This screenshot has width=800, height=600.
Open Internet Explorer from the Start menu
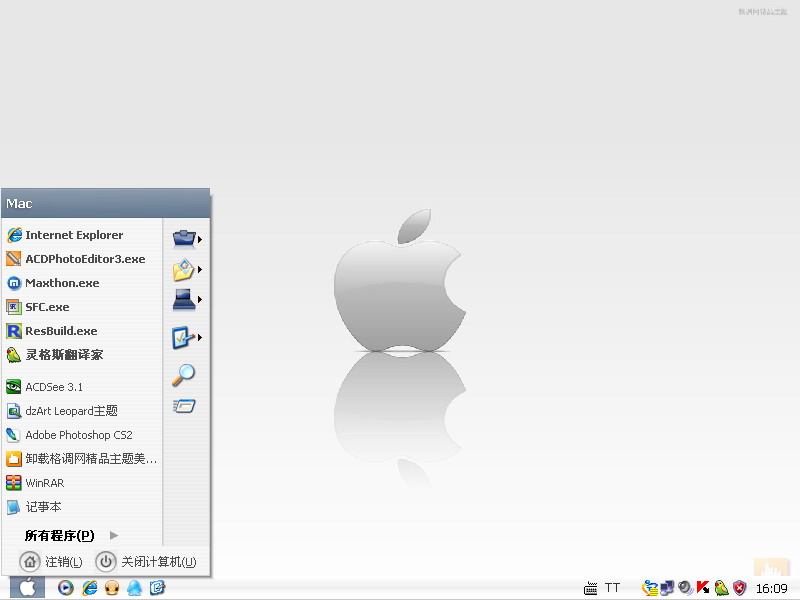(82, 235)
